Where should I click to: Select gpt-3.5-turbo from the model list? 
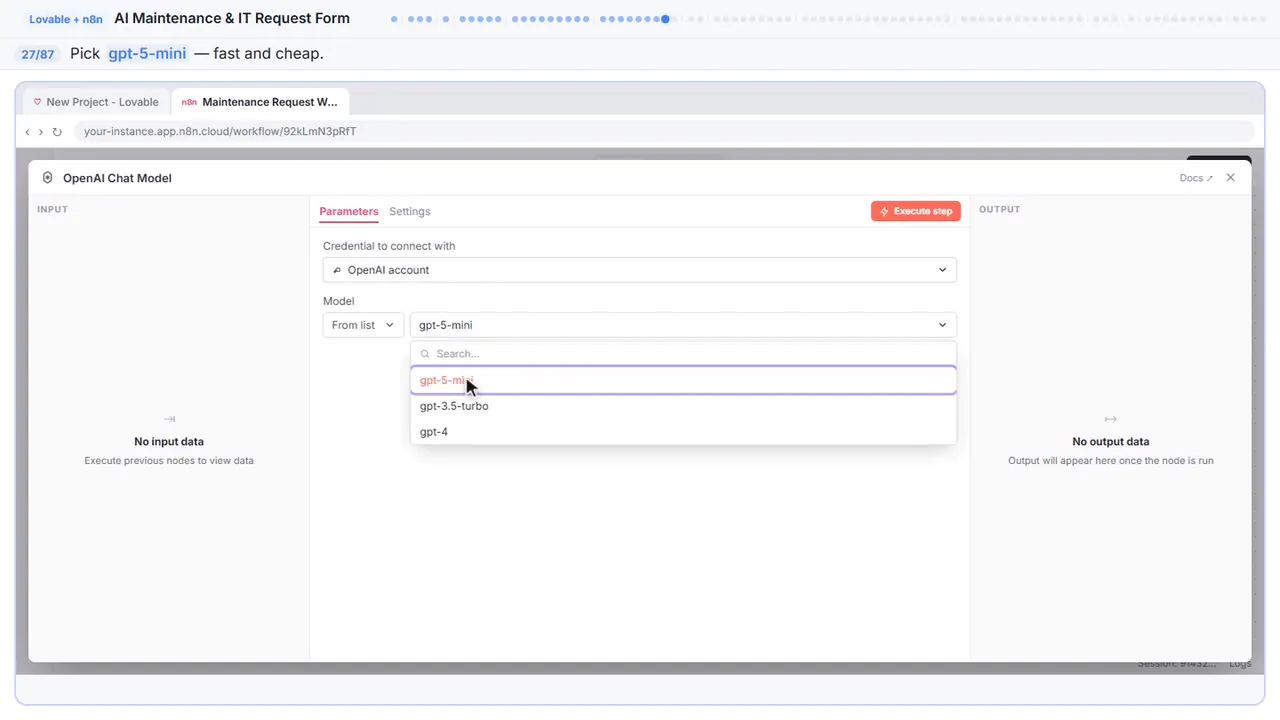coord(683,406)
